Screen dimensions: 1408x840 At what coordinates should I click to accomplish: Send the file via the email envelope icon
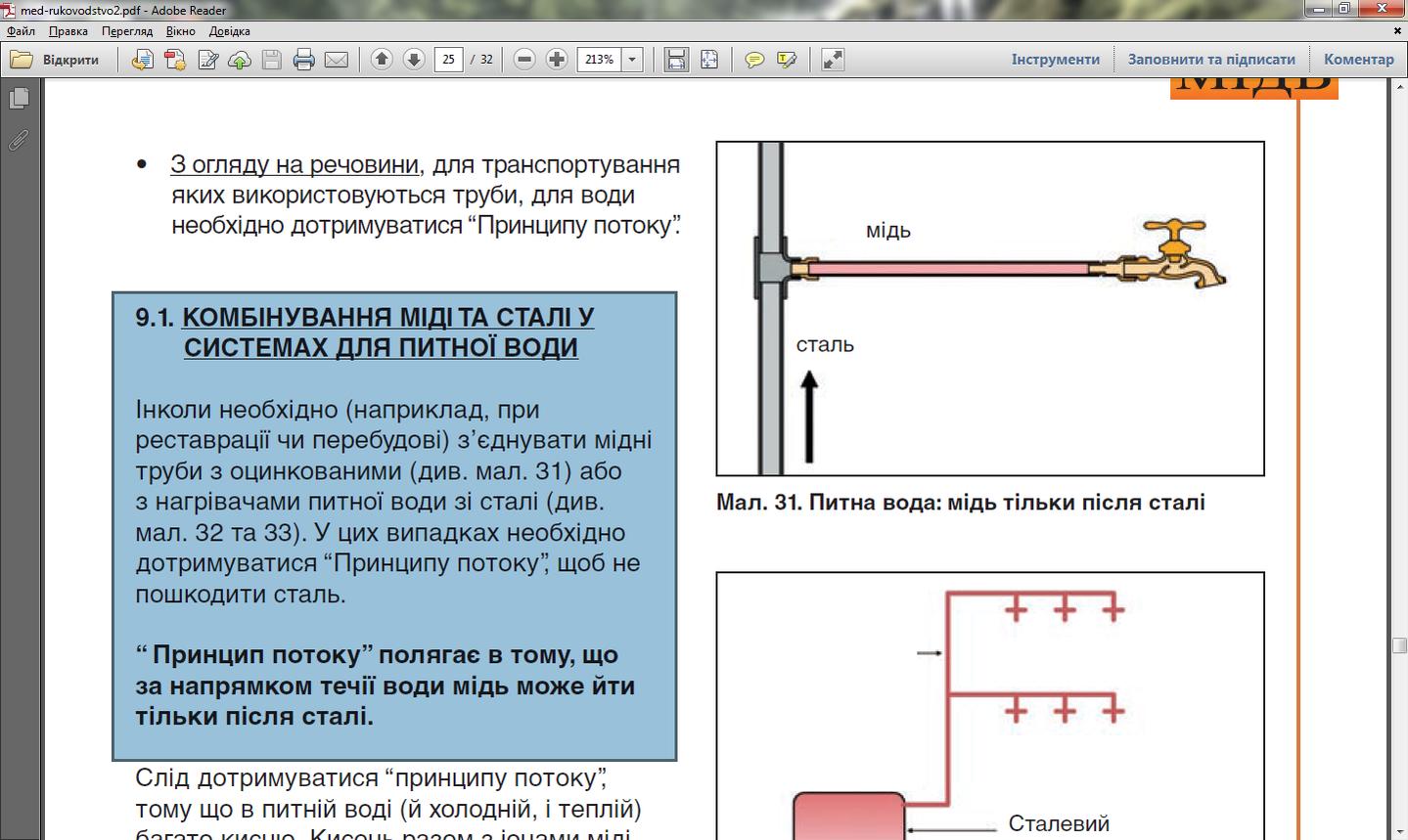click(337, 60)
